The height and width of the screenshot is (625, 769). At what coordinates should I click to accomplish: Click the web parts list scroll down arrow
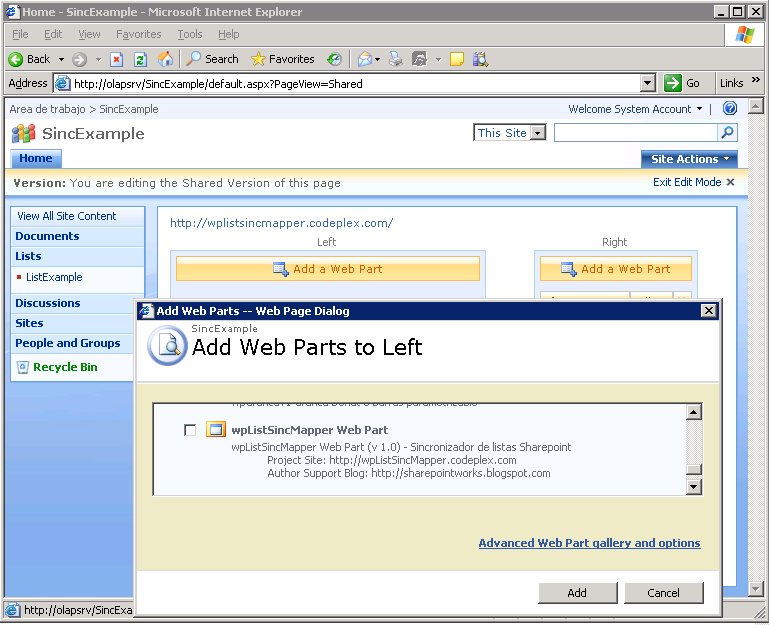click(693, 487)
